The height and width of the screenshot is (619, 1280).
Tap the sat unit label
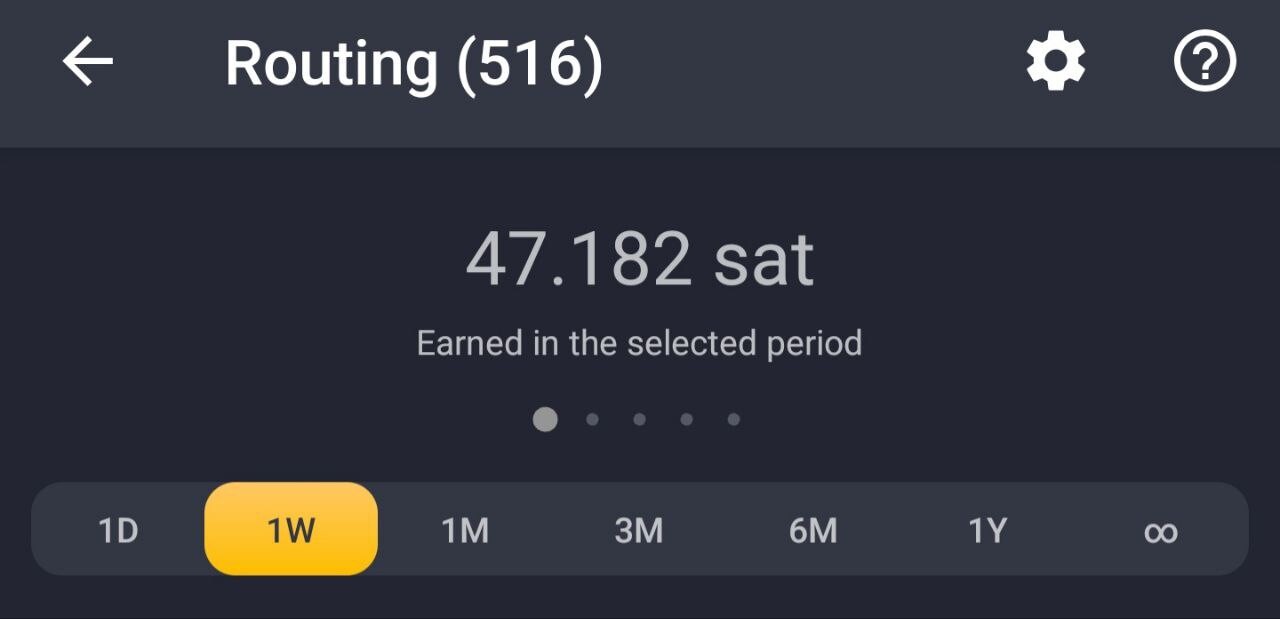764,260
